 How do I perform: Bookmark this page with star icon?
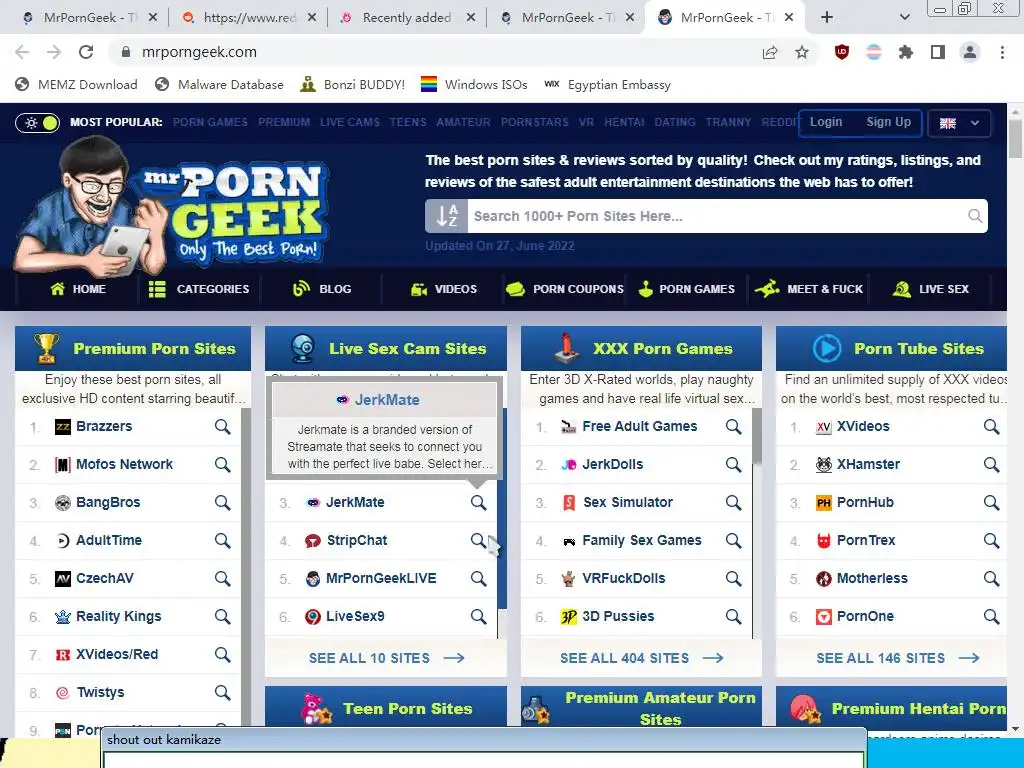tap(802, 52)
